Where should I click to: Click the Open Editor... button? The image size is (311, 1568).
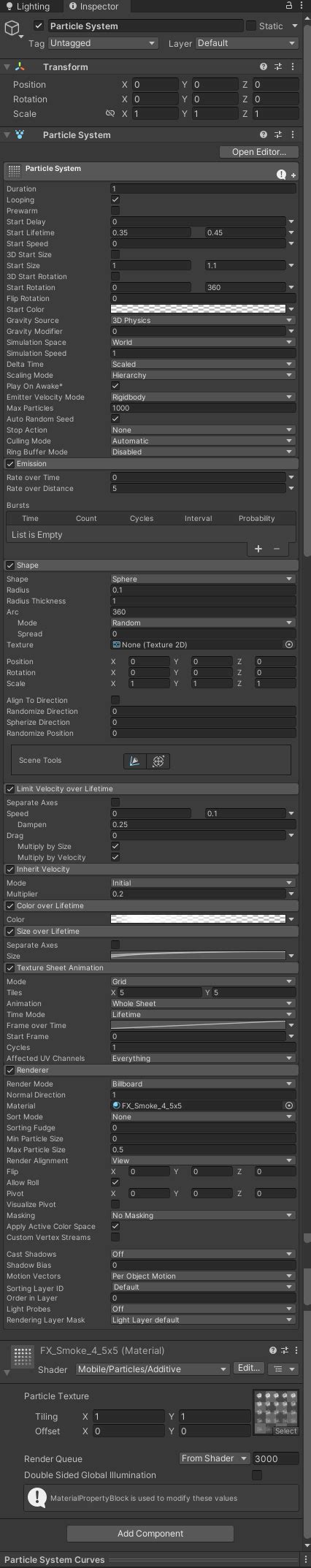258,152
